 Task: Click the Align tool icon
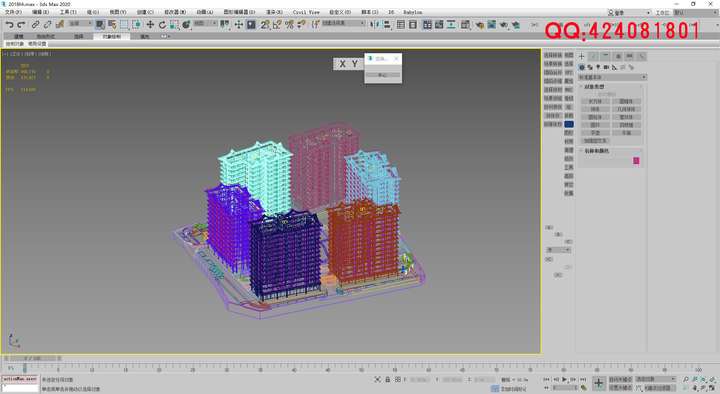(x=387, y=24)
